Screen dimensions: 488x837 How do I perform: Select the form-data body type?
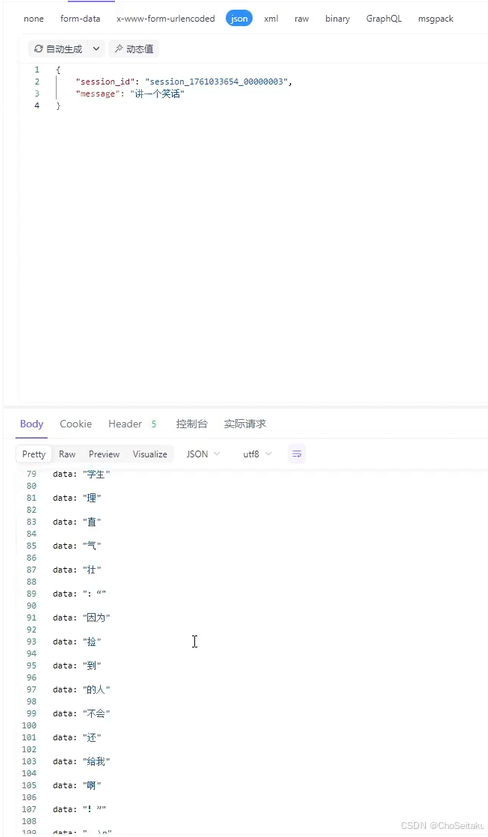tap(80, 19)
